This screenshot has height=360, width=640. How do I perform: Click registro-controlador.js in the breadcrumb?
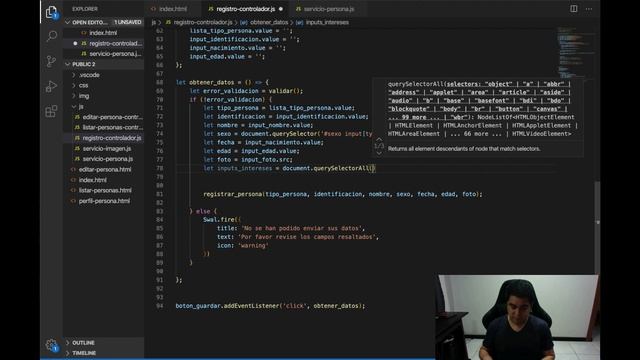point(203,22)
